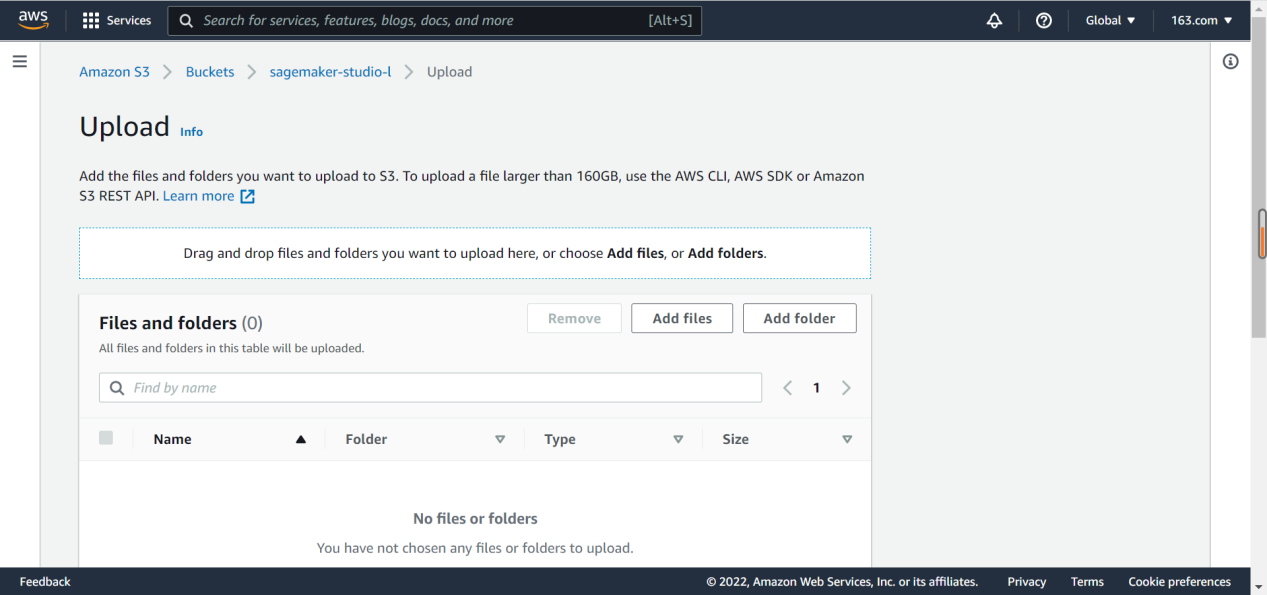Open the info panel icon at right
The image size is (1267, 595).
click(x=1231, y=62)
